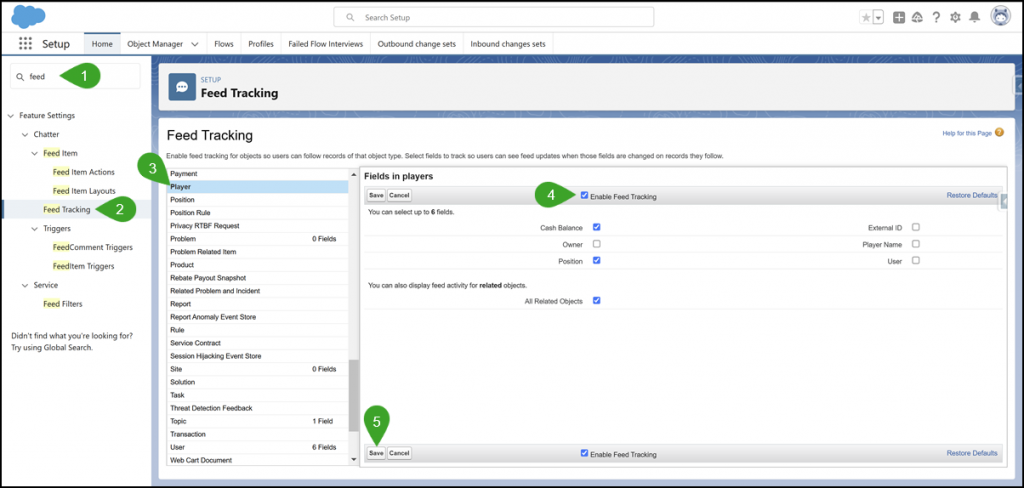Open the favorites list dropdown arrow
The width and height of the screenshot is (1024, 488).
click(878, 18)
